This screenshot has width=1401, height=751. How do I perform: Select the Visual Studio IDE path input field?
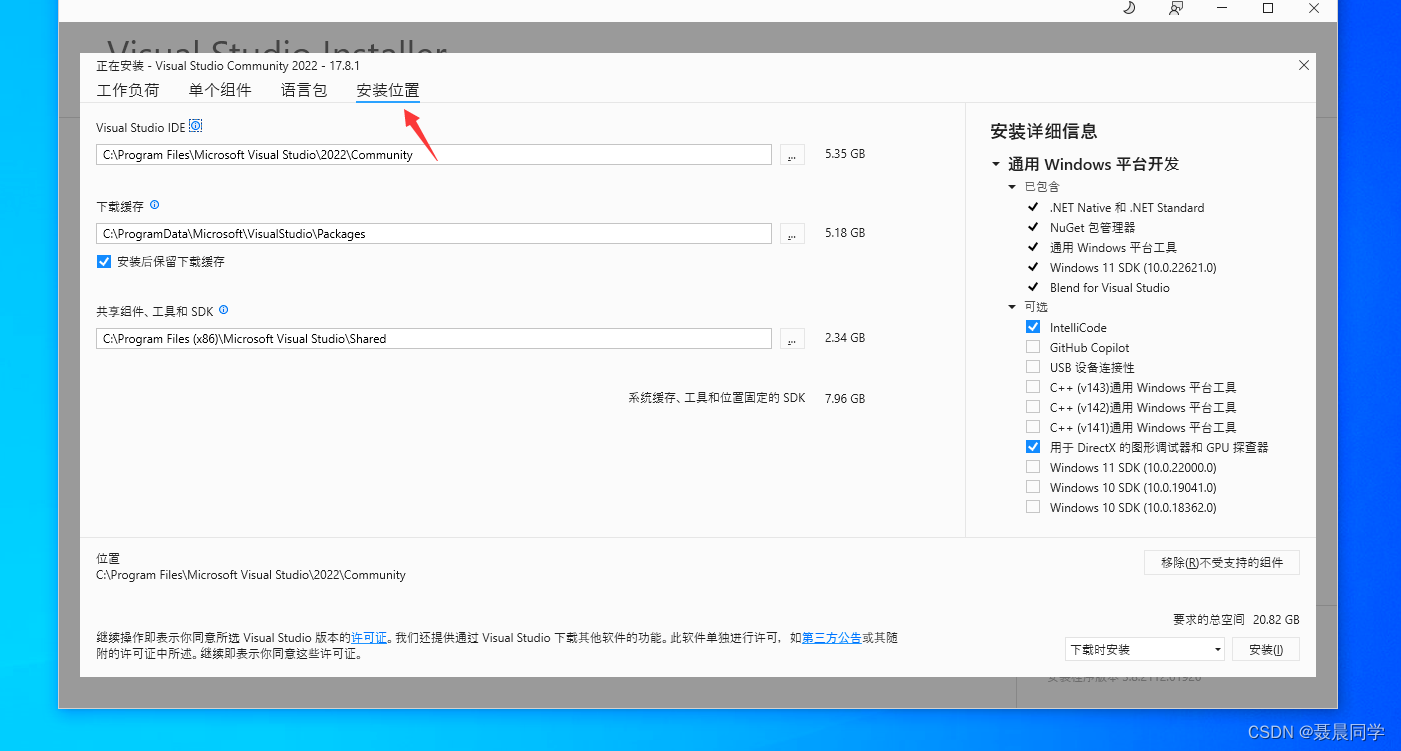[x=433, y=154]
